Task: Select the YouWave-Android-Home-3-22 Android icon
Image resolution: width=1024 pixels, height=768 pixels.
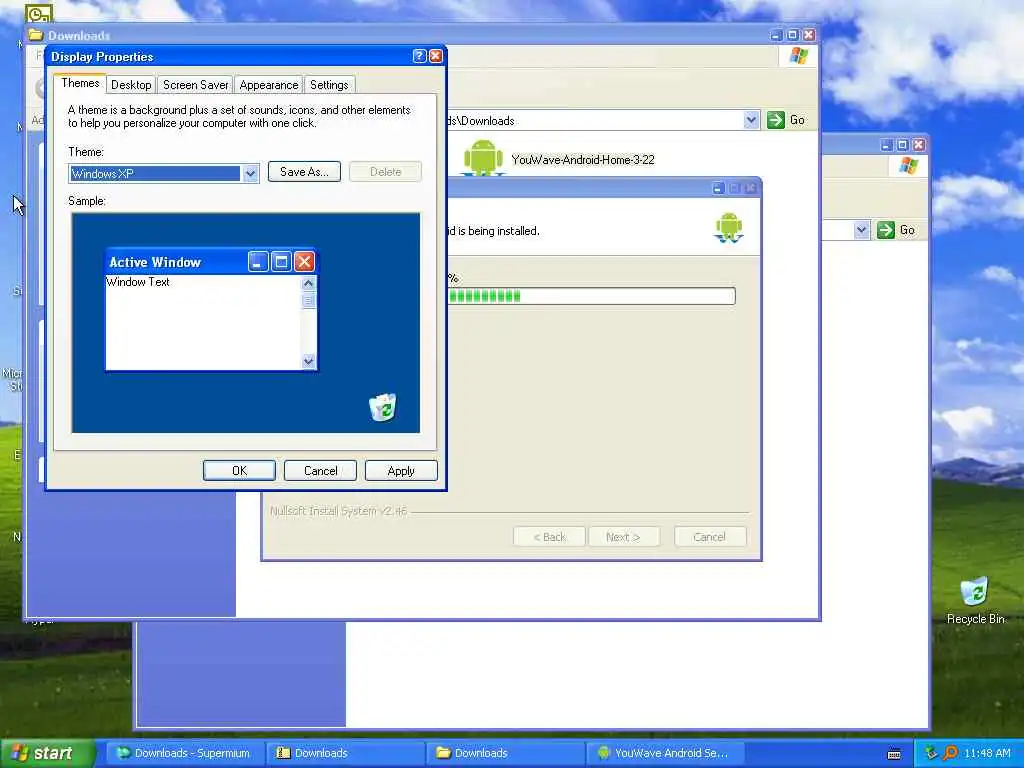Action: pos(483,159)
